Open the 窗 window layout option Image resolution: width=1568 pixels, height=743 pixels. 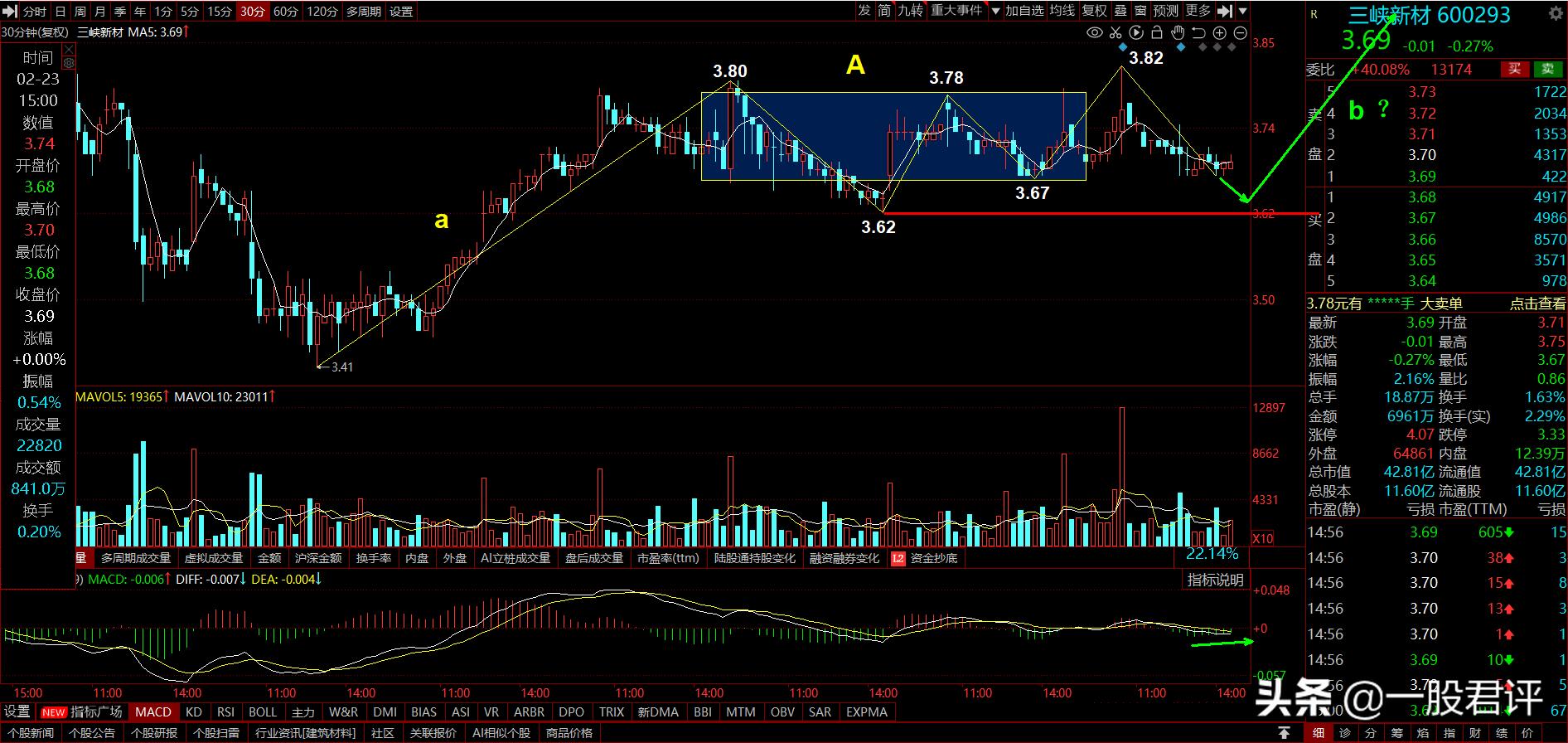[1140, 11]
